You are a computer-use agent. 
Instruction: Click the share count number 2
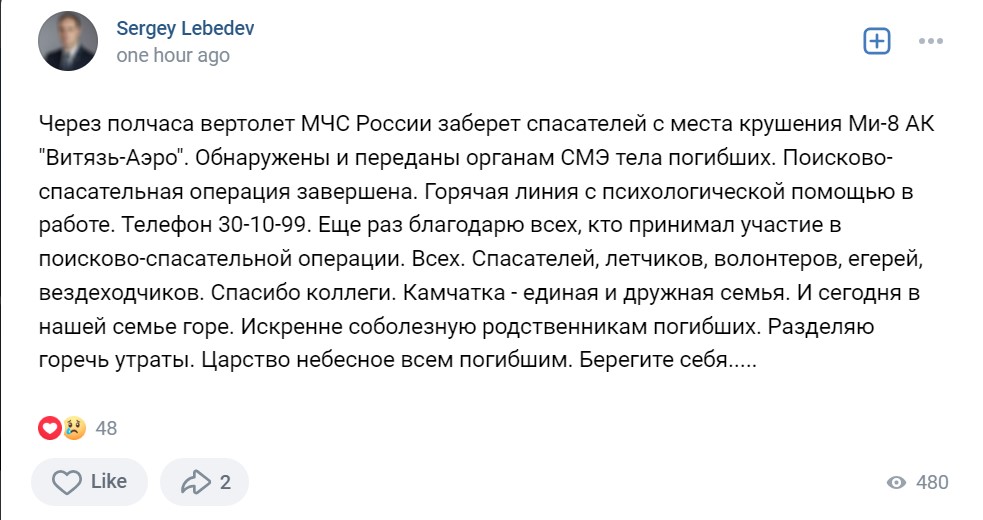point(225,482)
